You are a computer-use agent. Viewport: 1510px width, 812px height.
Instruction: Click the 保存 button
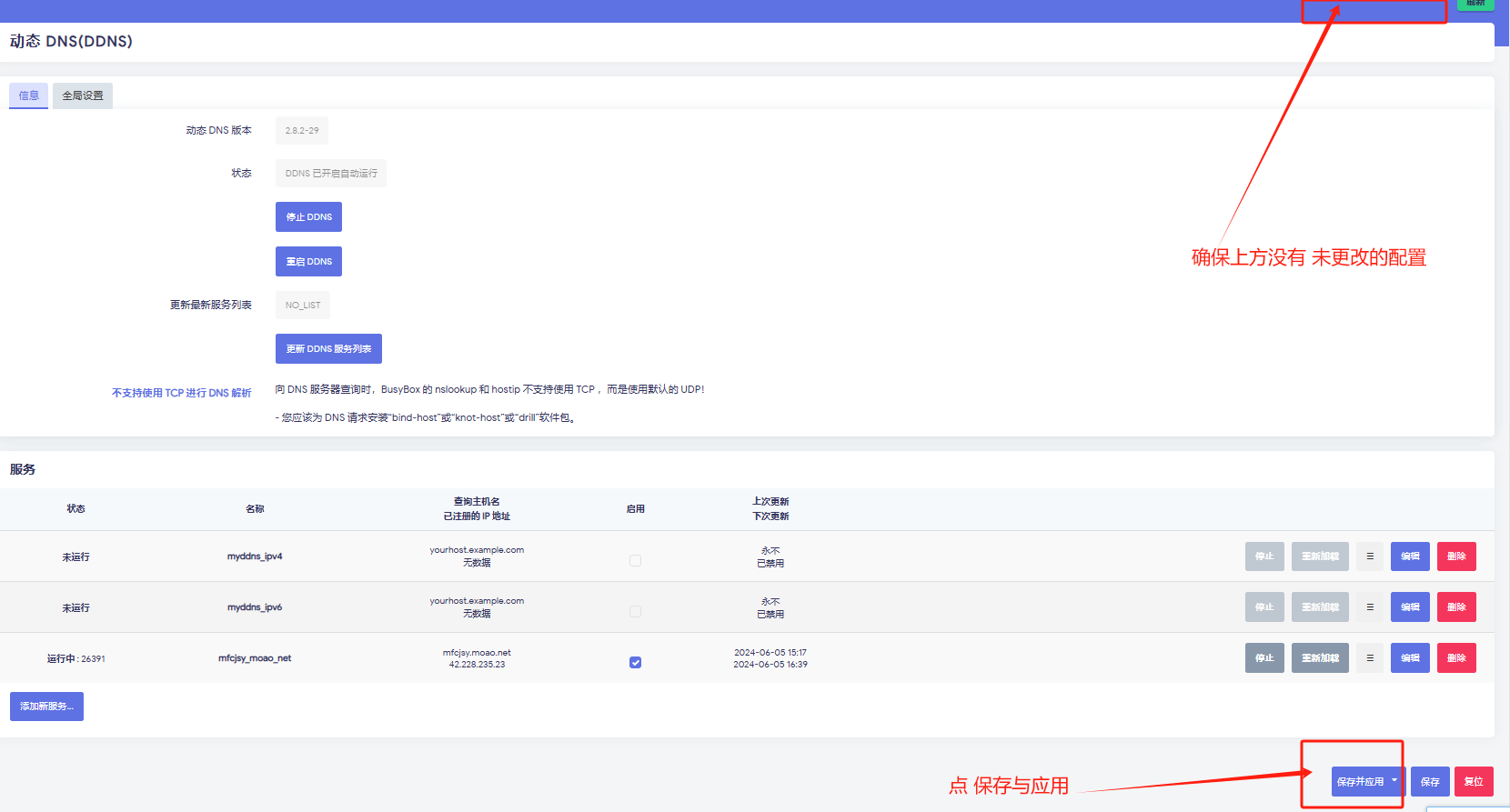1430,782
